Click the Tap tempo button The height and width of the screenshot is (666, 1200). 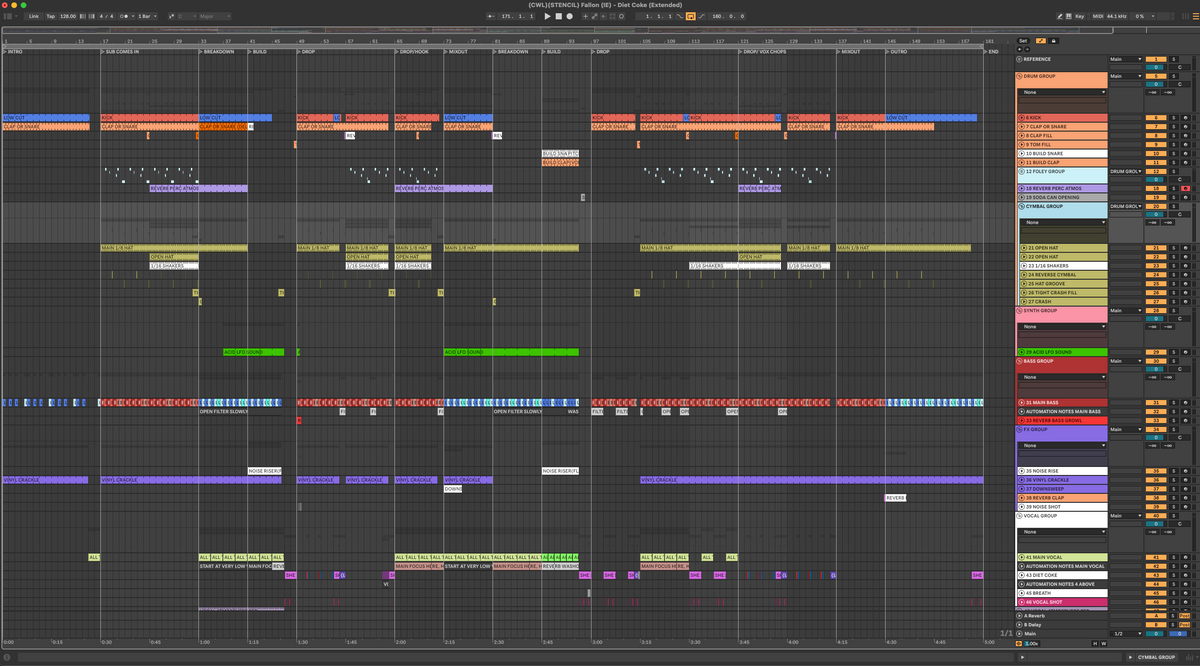click(x=51, y=16)
